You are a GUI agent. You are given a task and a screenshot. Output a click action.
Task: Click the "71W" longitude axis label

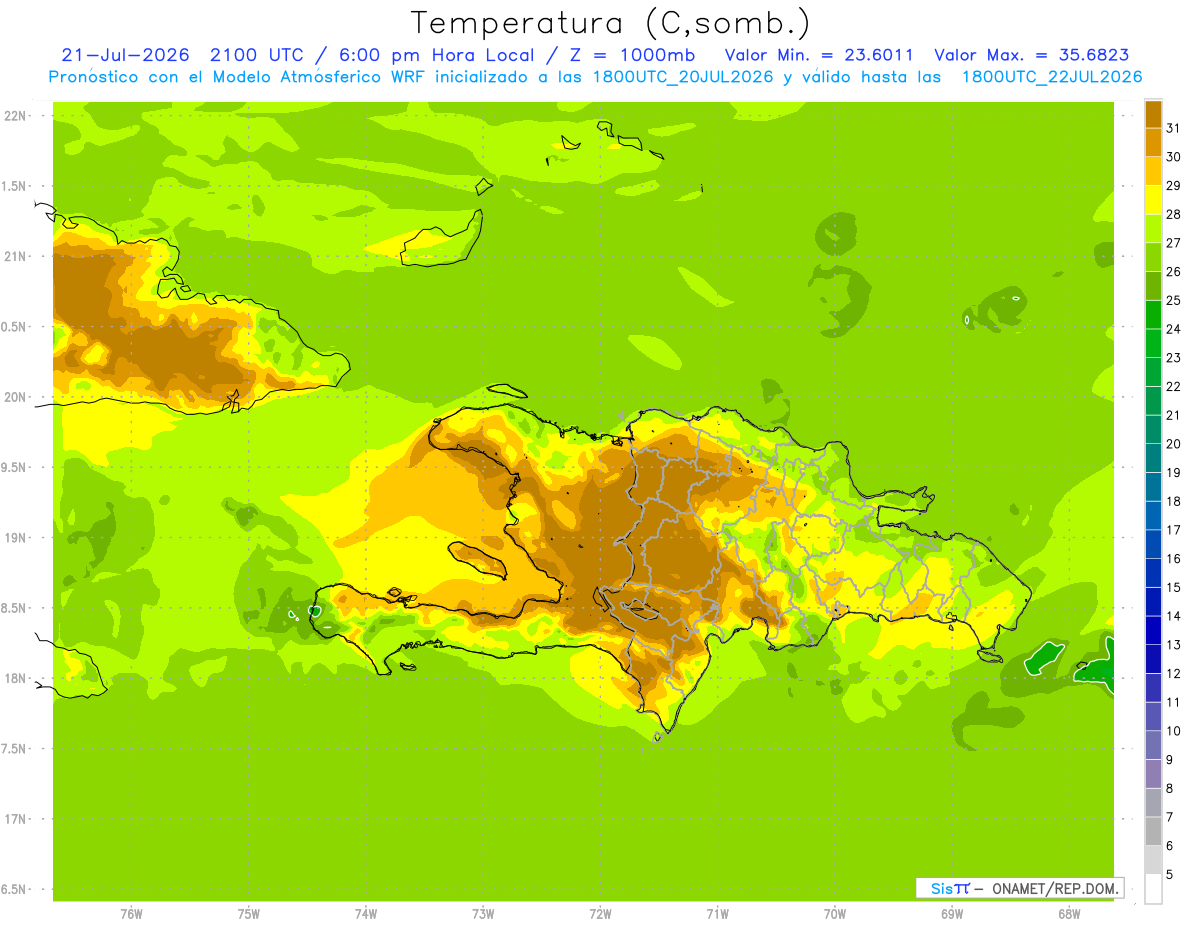tap(717, 914)
